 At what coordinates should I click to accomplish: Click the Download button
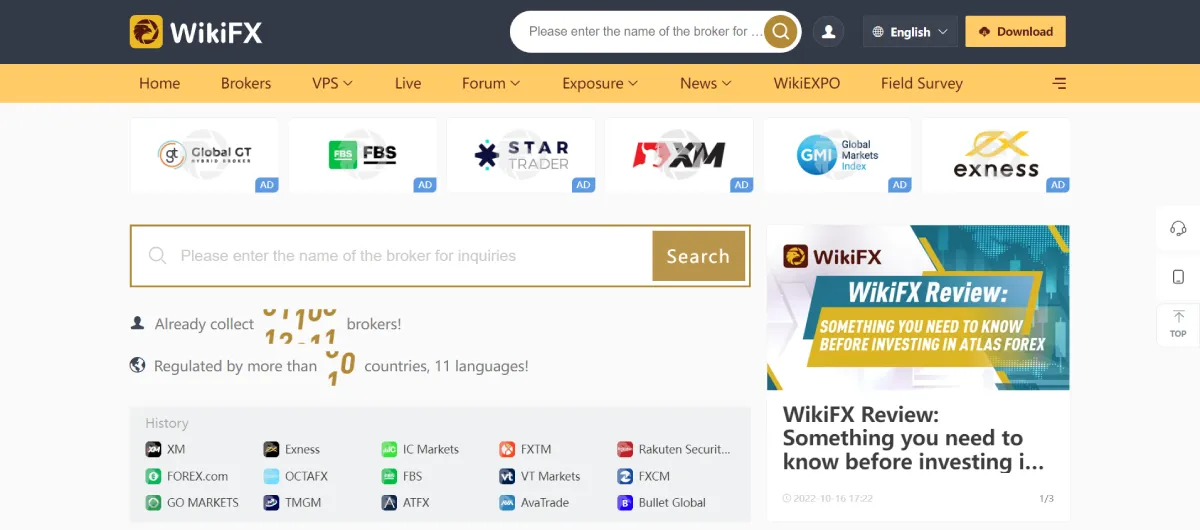[x=1015, y=31]
